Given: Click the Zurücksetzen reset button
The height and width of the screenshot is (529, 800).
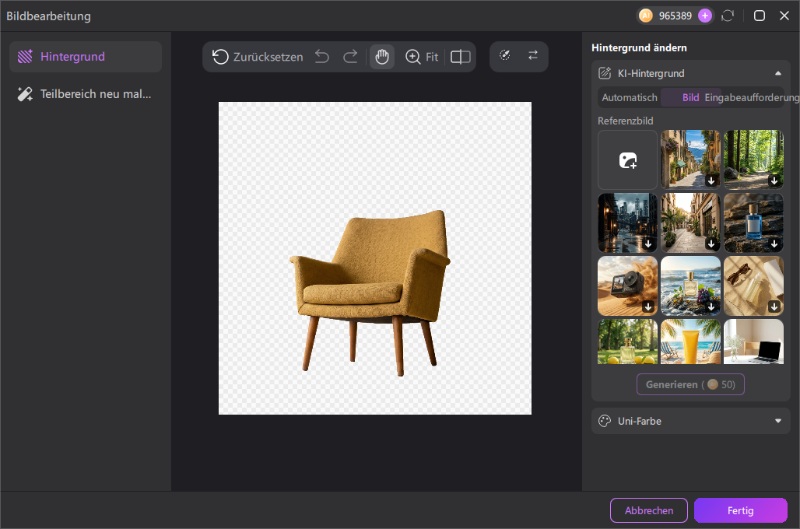Looking at the screenshot, I should point(257,57).
